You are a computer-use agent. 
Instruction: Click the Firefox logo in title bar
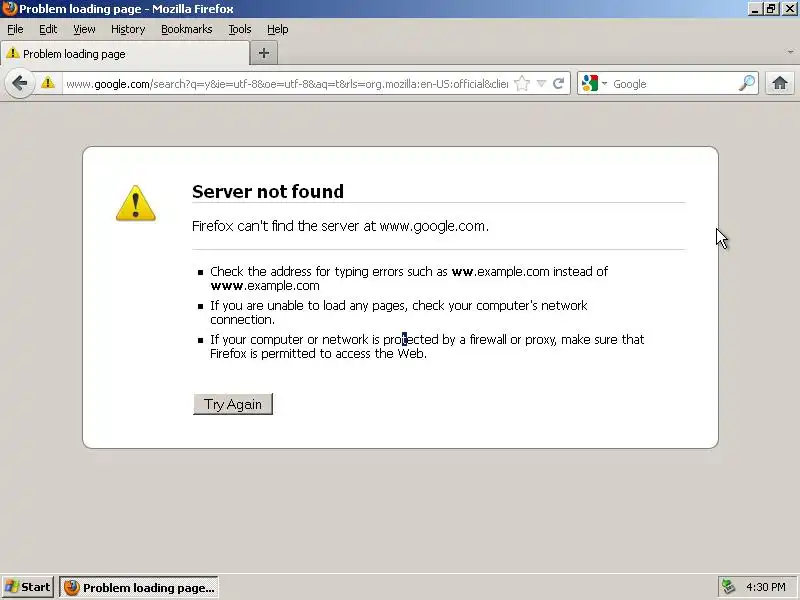9,9
